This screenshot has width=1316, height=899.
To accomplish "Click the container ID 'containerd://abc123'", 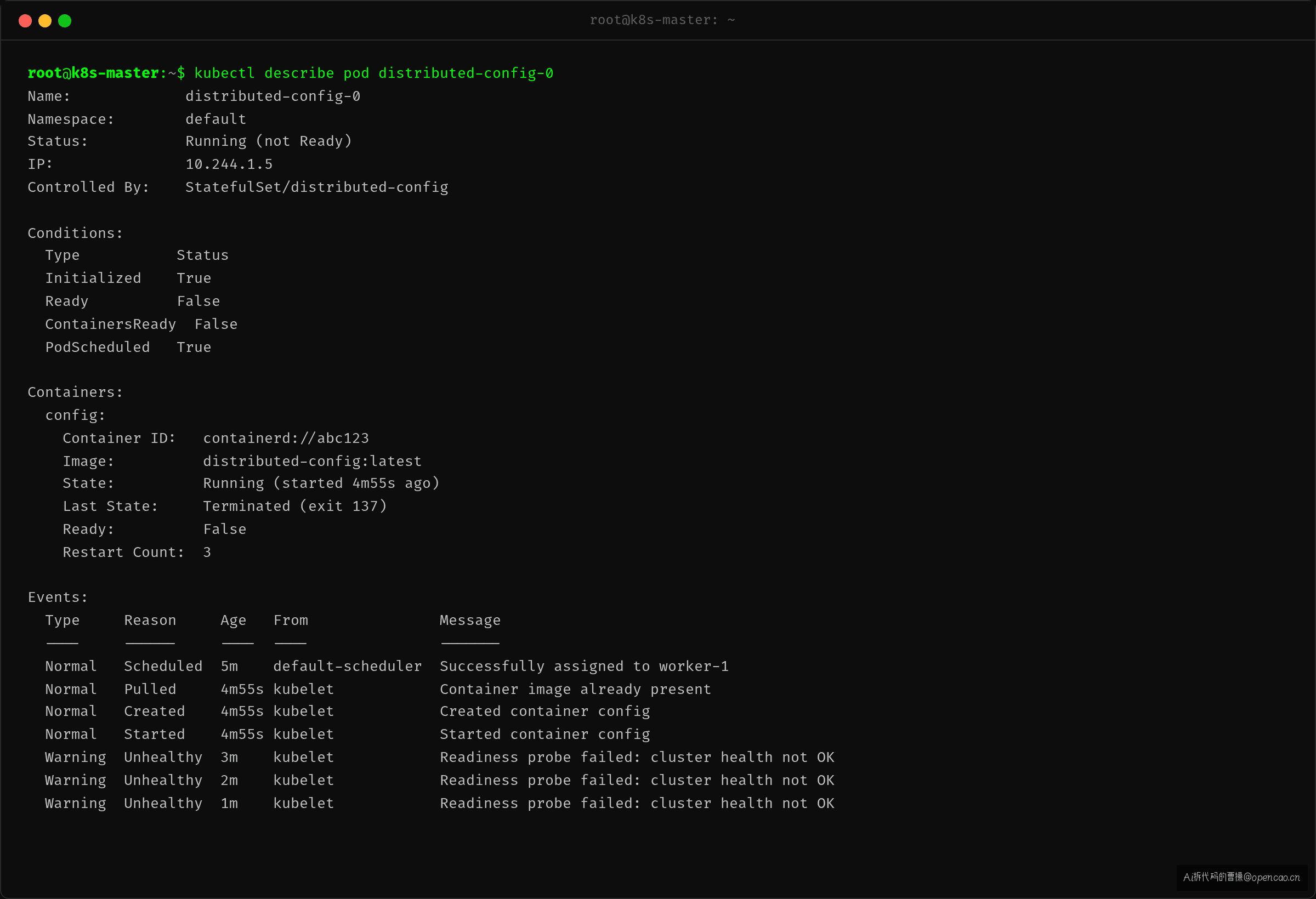I will coord(286,438).
